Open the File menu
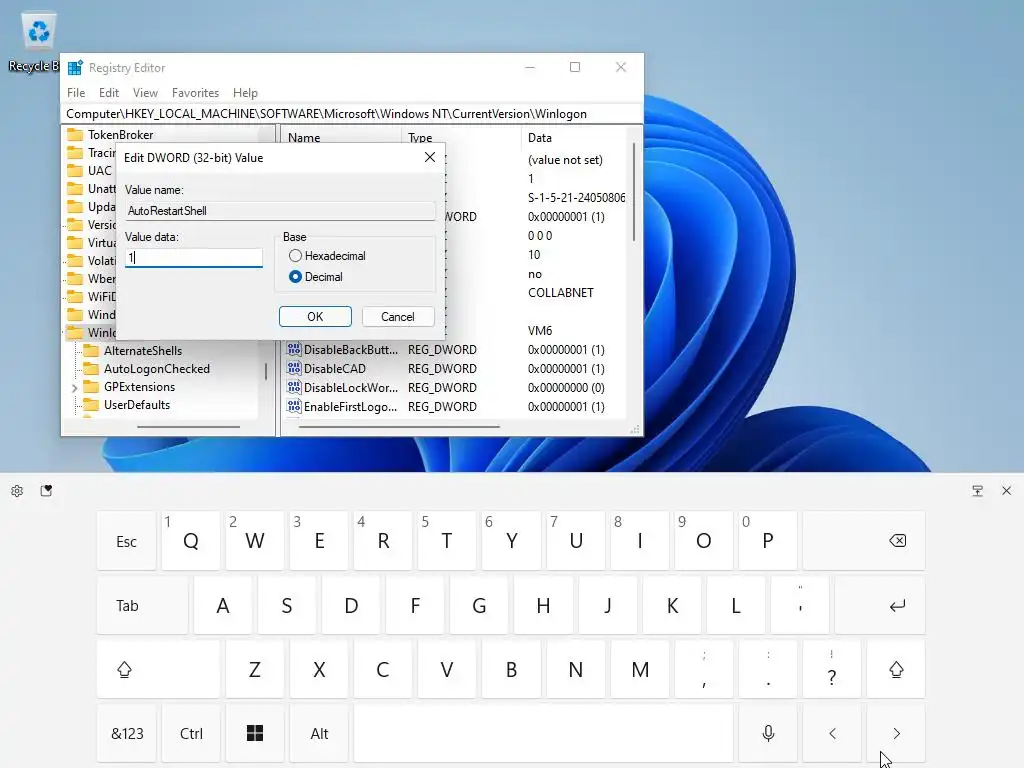This screenshot has height=768, width=1024. pos(76,93)
